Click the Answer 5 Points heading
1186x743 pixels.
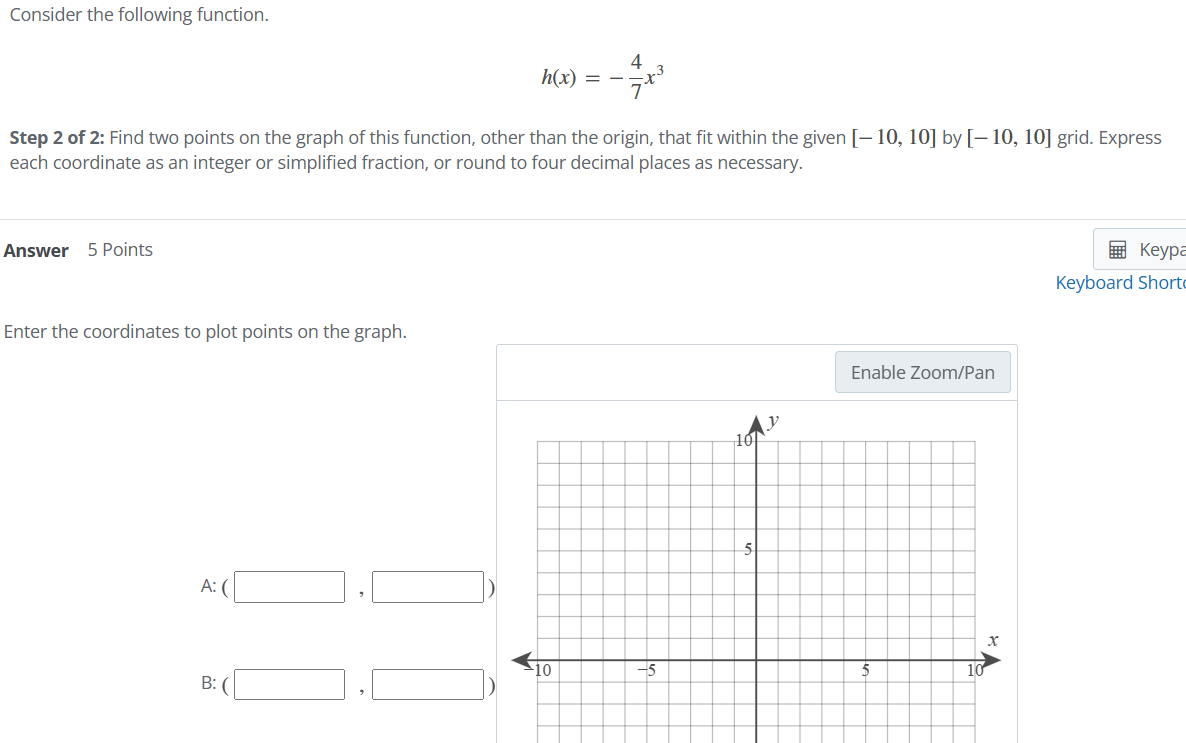click(x=78, y=250)
